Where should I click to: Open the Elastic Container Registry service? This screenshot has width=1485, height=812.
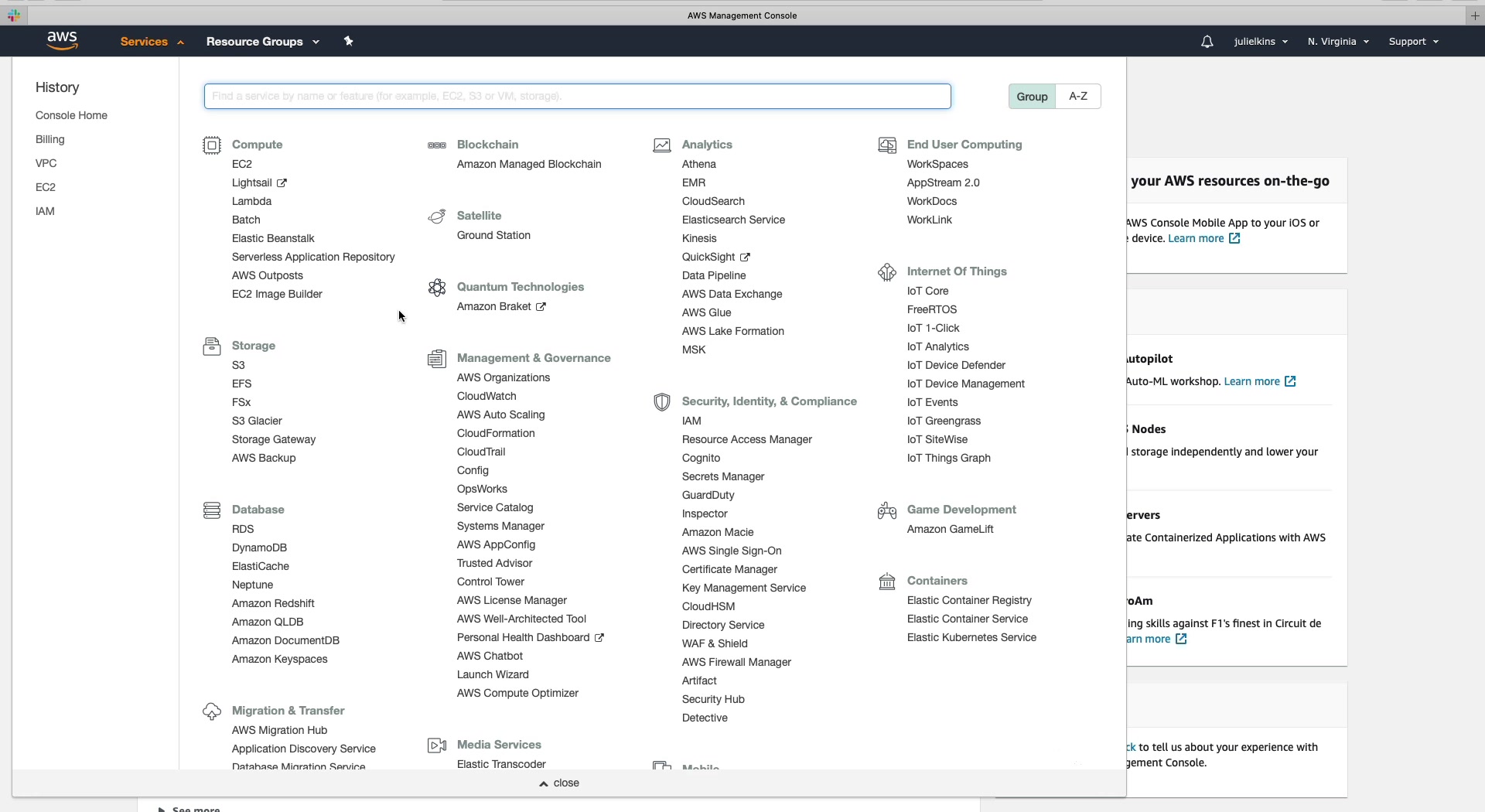click(x=969, y=601)
